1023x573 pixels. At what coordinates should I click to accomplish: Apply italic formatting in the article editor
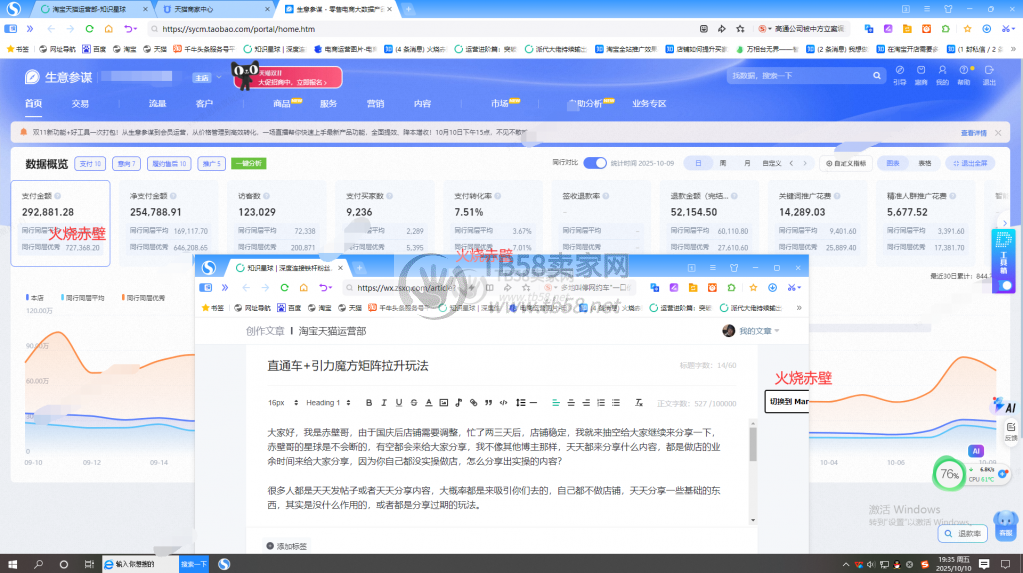click(x=384, y=403)
